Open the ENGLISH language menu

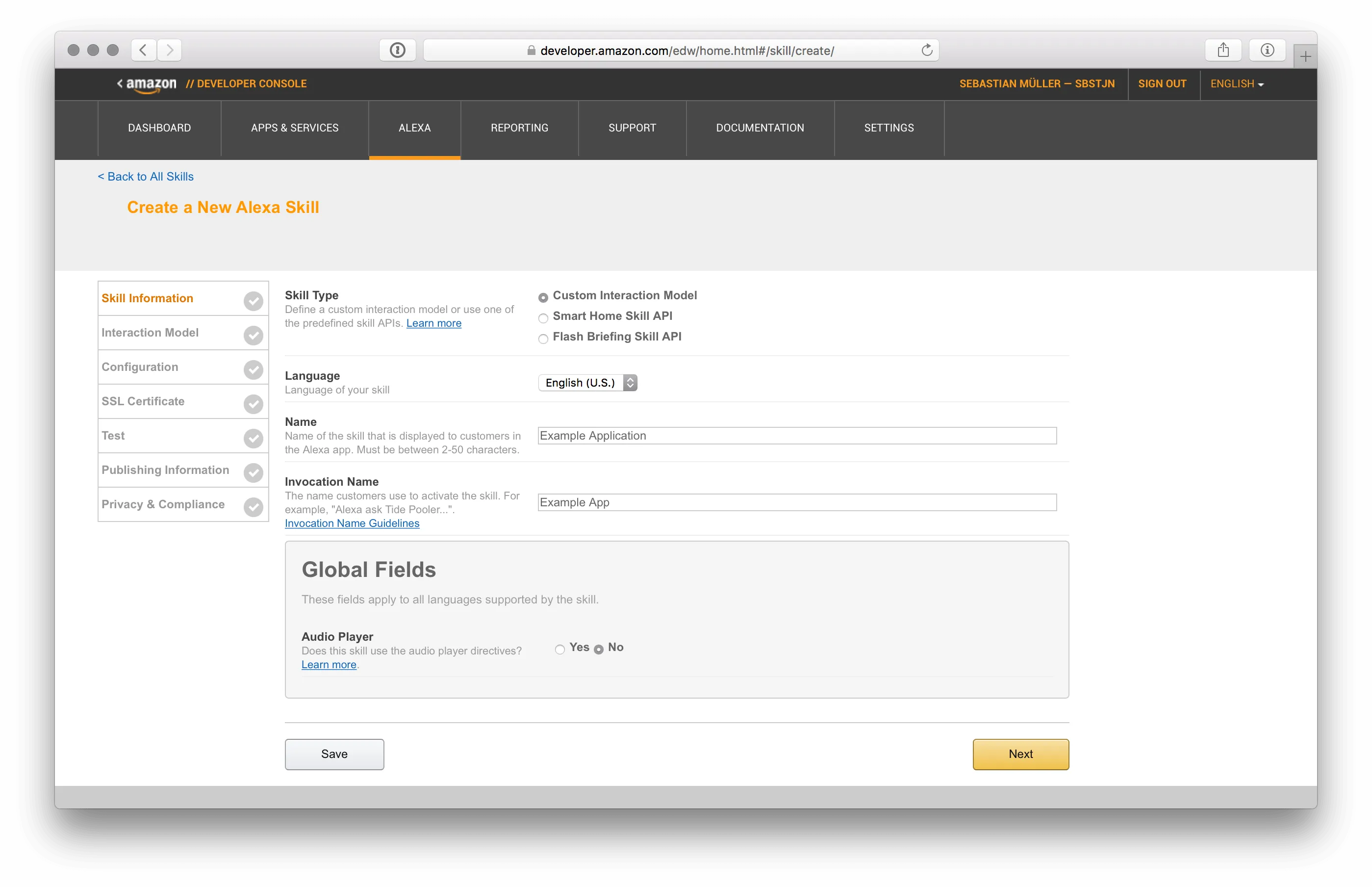1236,84
